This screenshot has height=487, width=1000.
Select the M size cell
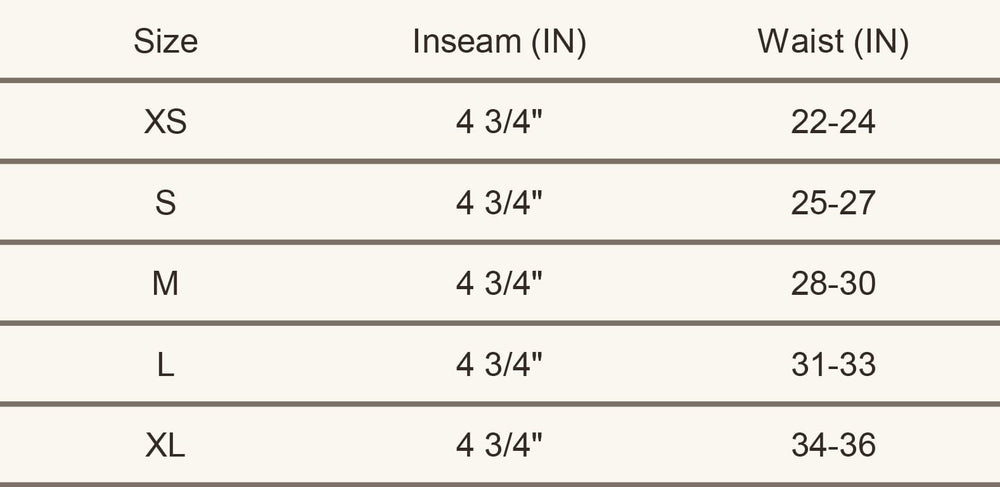tap(166, 284)
